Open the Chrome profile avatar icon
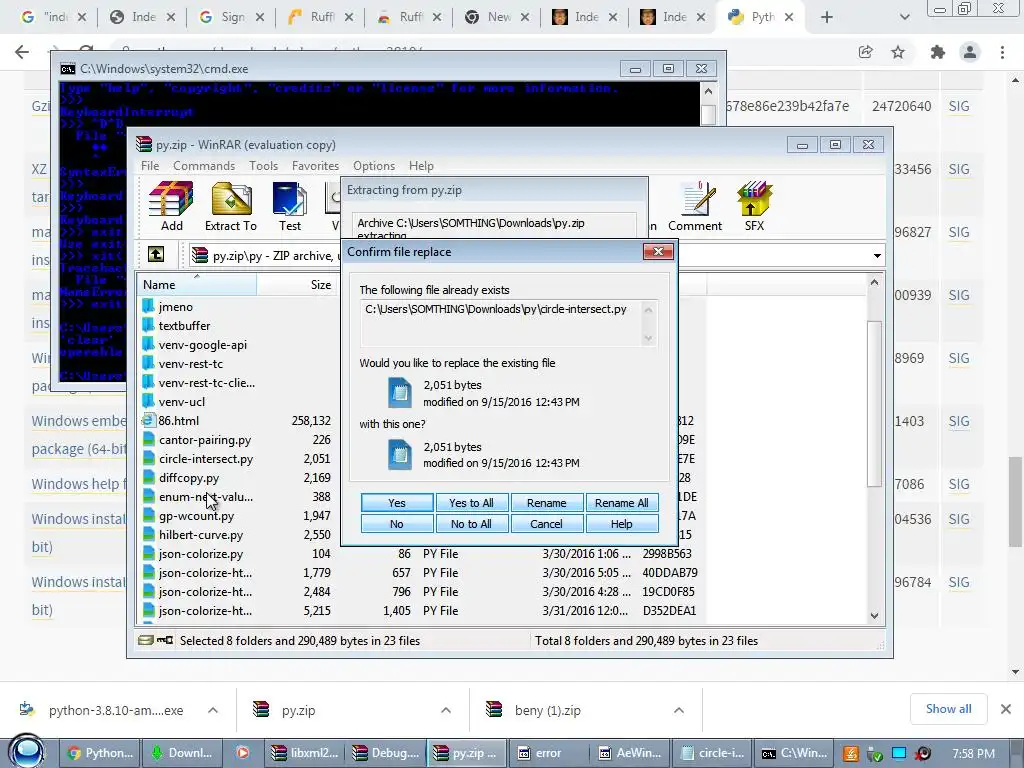The height and width of the screenshot is (768, 1024). pyautogui.click(x=970, y=52)
